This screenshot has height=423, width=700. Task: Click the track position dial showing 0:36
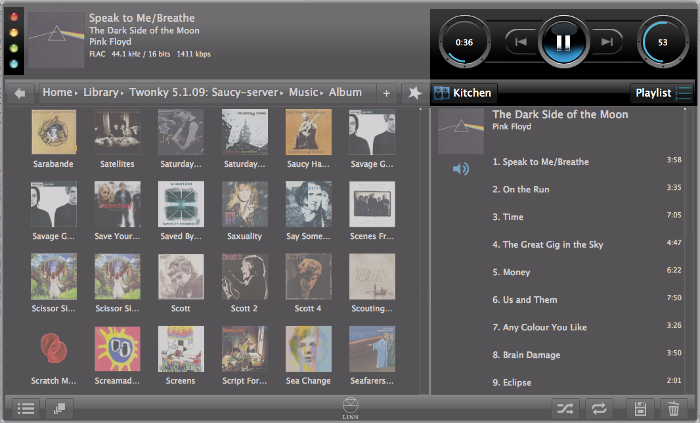[464, 42]
